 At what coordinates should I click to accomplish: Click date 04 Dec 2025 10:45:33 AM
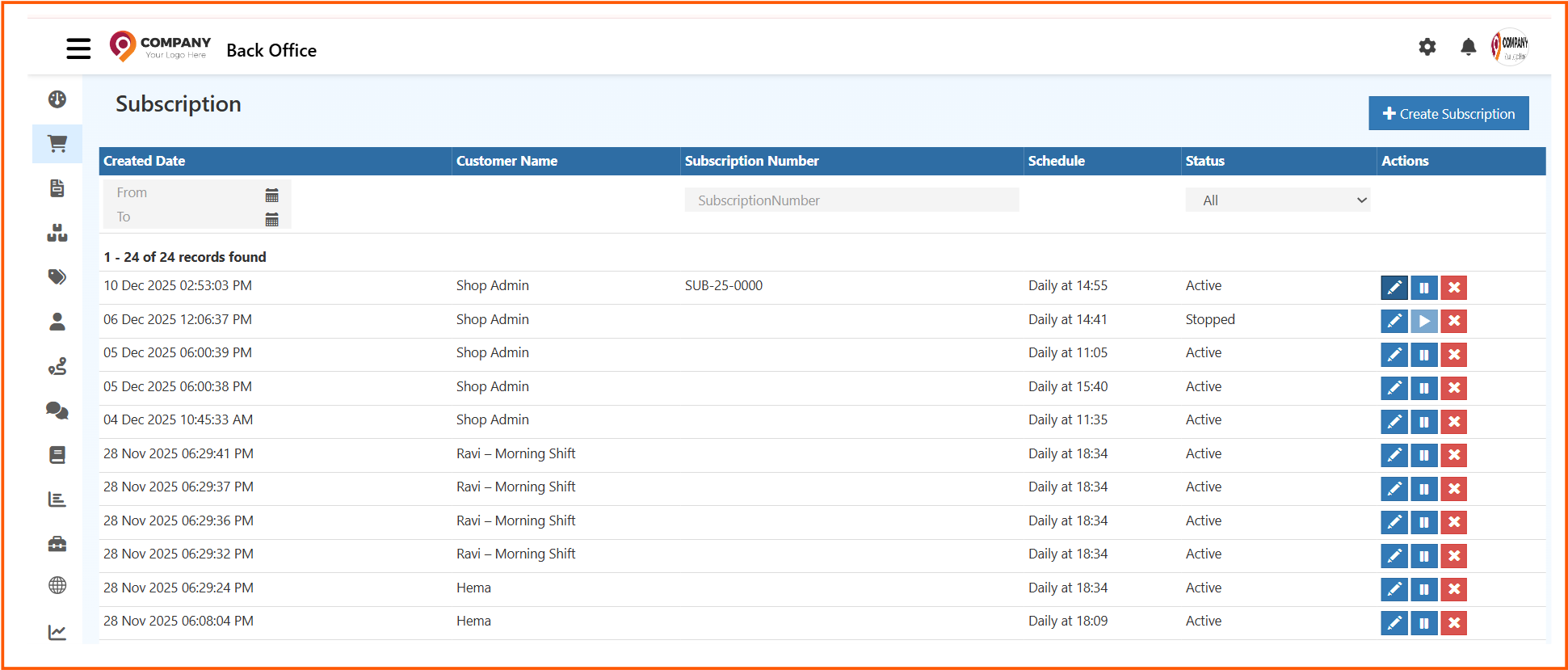click(179, 419)
